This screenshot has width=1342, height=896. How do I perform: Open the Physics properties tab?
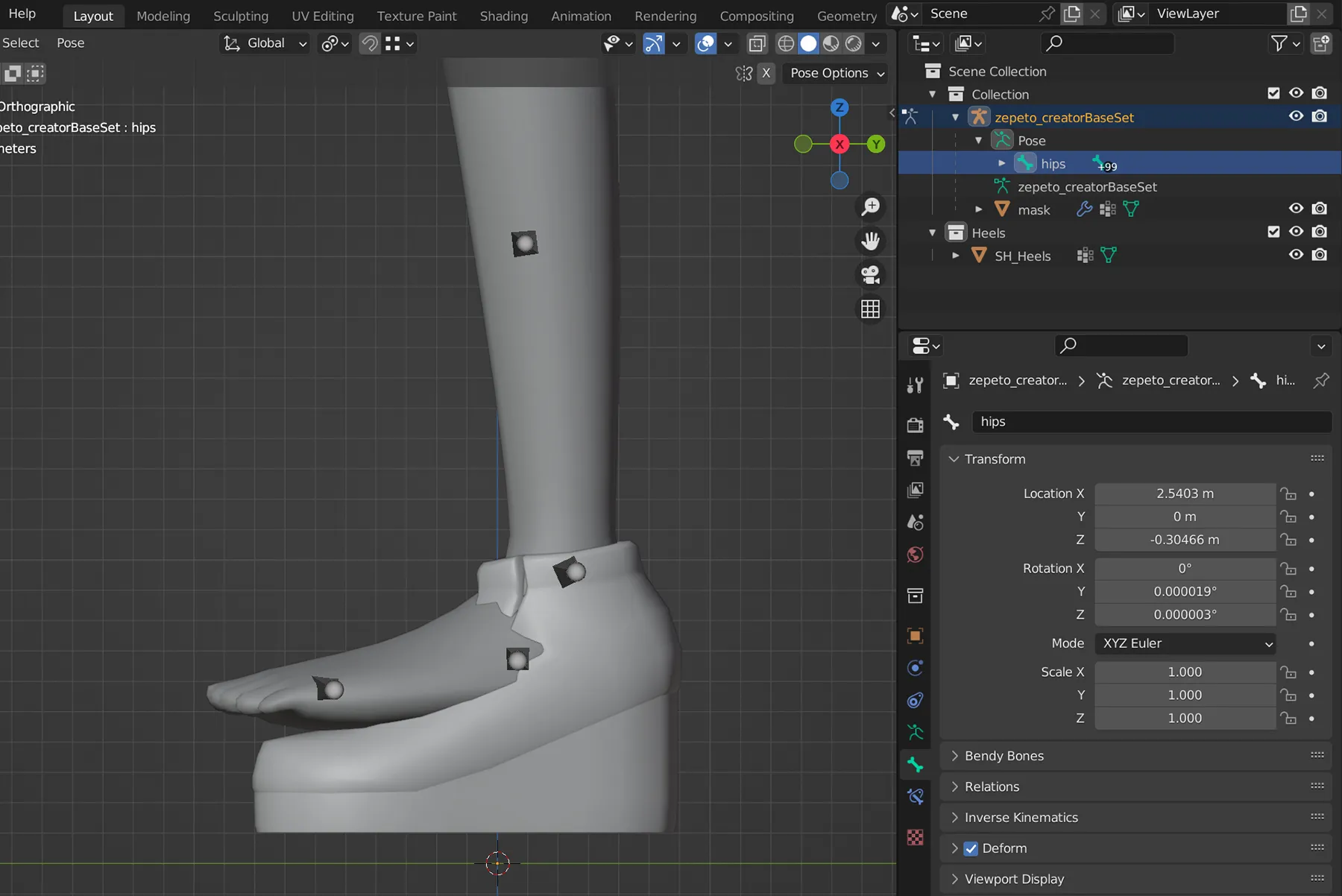(x=915, y=668)
